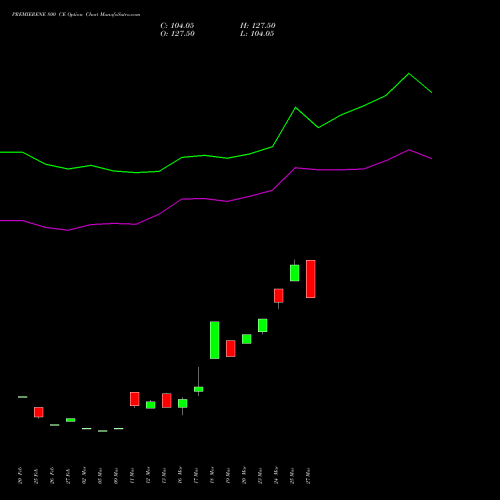The width and height of the screenshot is (500, 500).
Task: Click the high value 'H: 127.50'
Action: coord(258,26)
